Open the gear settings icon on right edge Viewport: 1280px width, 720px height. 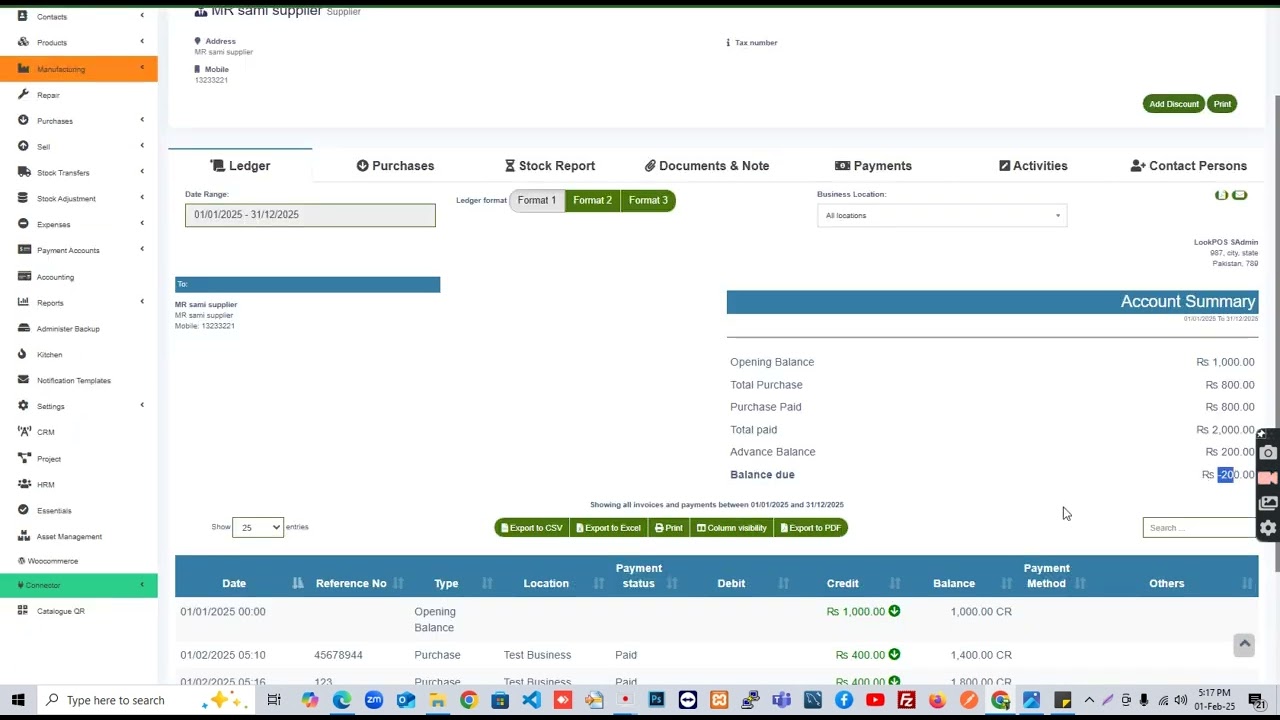[x=1268, y=528]
